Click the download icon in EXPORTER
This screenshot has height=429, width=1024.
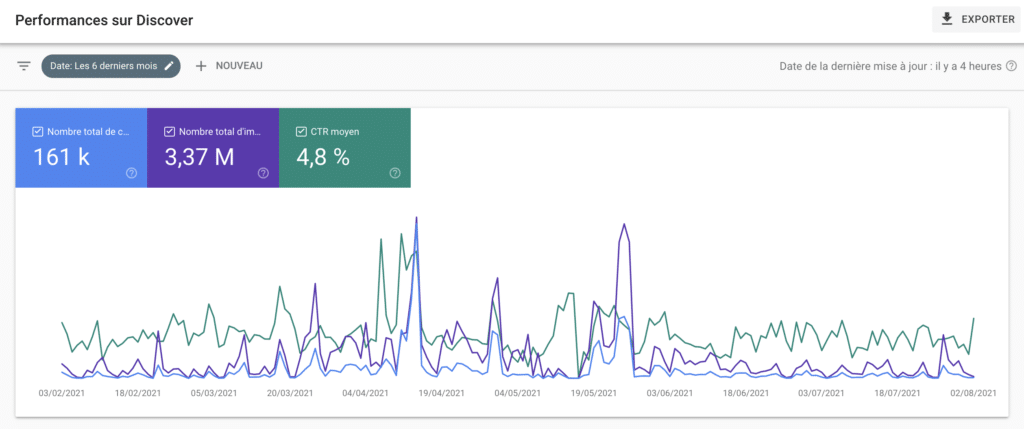pos(947,20)
